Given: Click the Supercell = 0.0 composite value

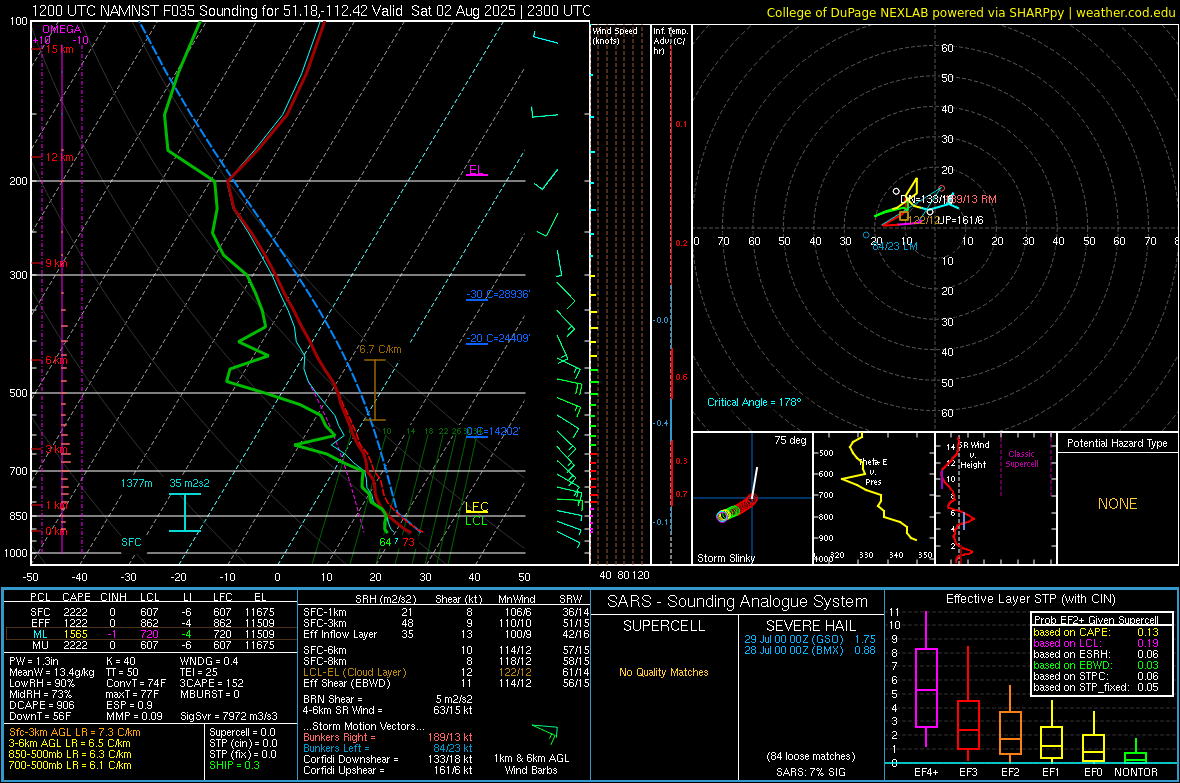Looking at the screenshot, I should [242, 732].
